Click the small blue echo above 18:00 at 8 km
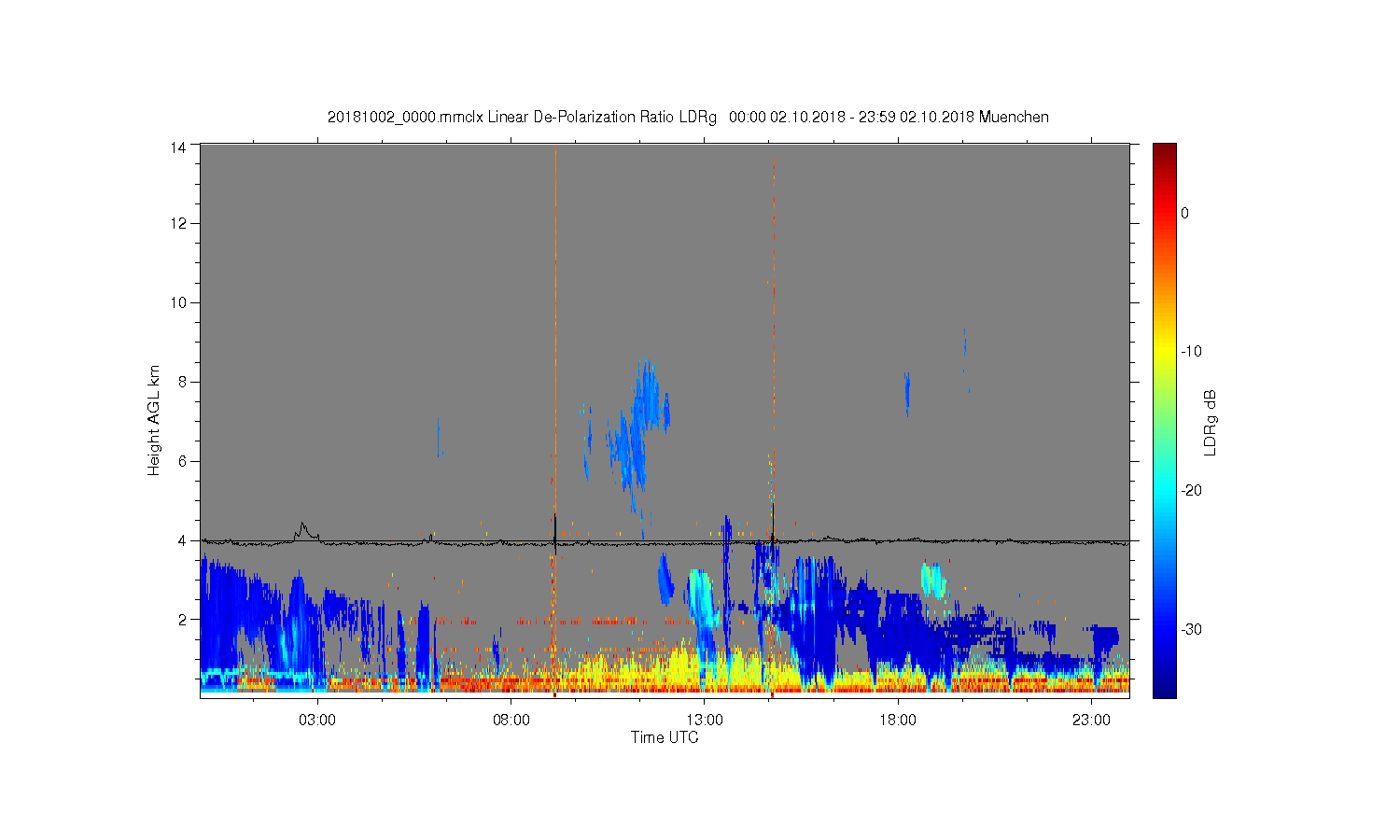The height and width of the screenshot is (840, 1400). point(907,394)
